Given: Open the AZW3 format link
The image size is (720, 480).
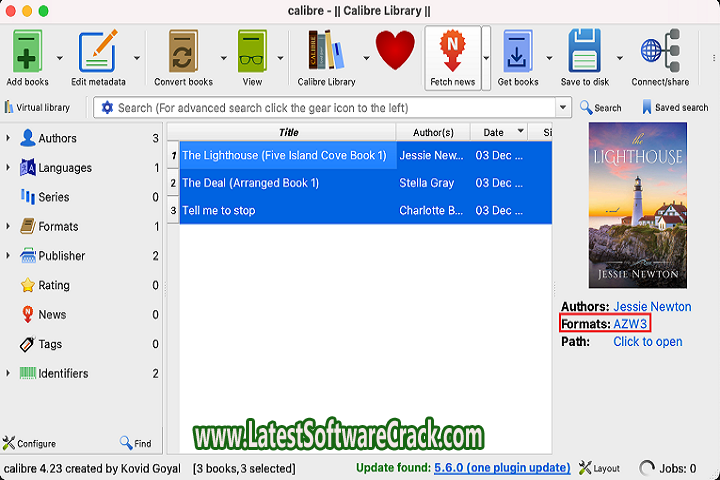Looking at the screenshot, I should point(631,323).
